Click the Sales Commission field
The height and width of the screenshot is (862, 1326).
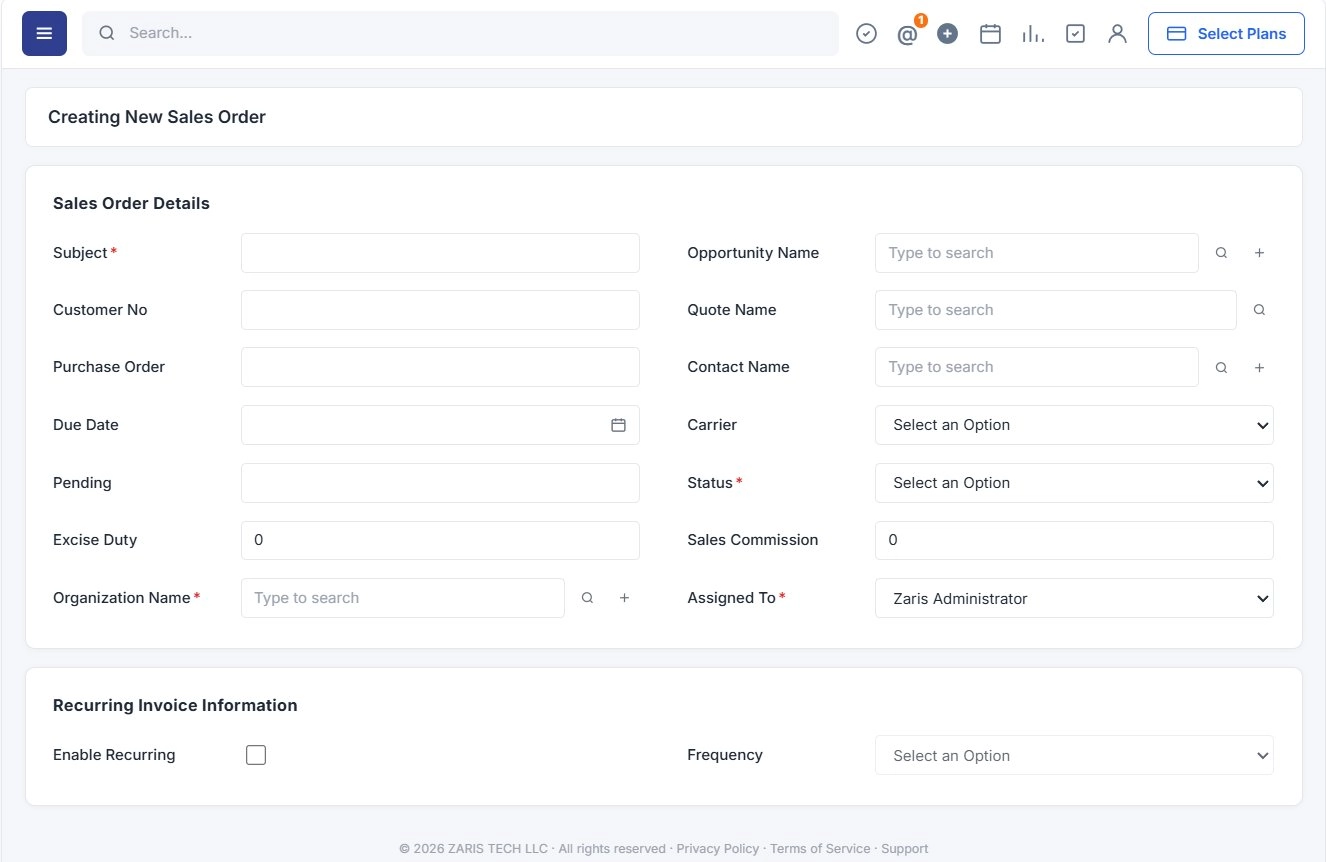[1074, 540]
